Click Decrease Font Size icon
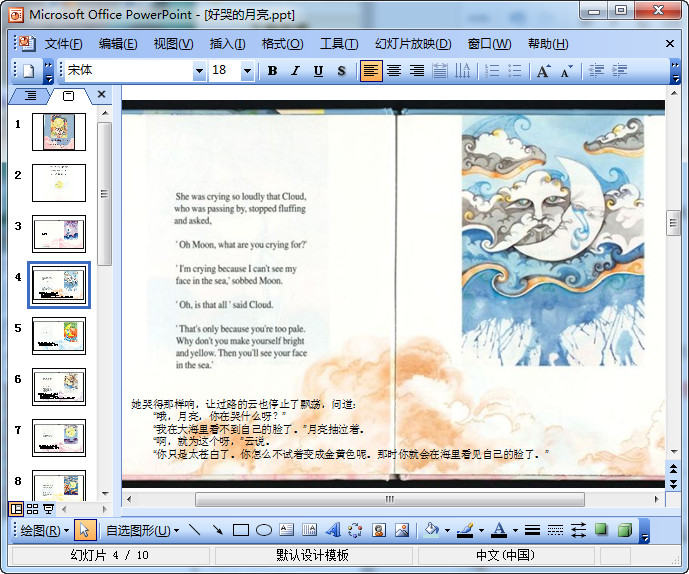This screenshot has height=574, width=689. 566,71
